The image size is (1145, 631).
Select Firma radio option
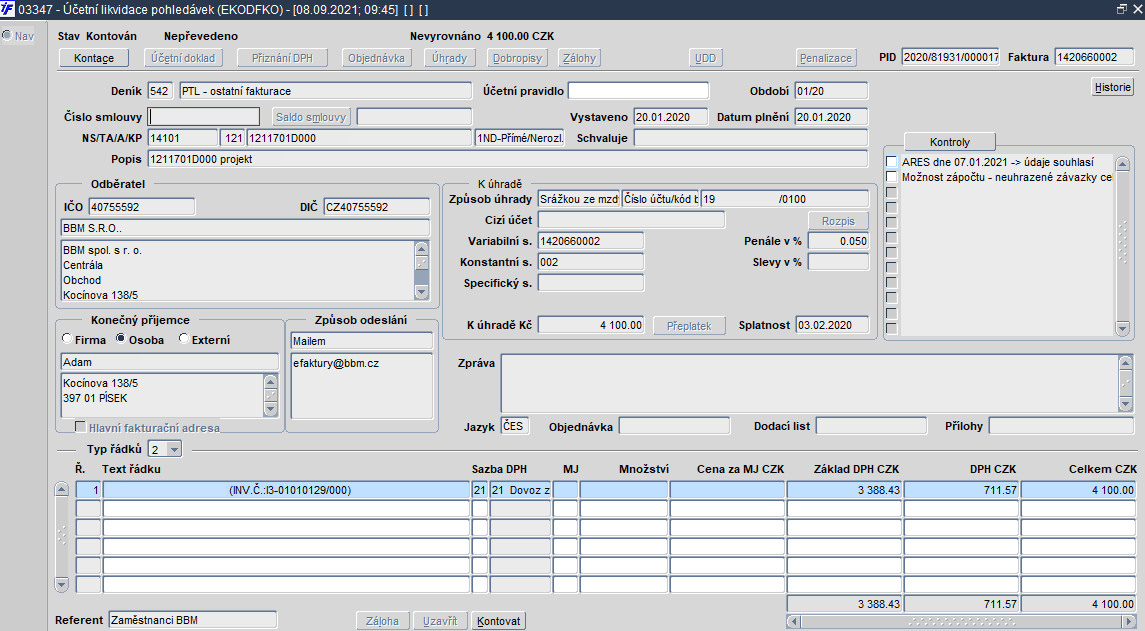[x=67, y=339]
